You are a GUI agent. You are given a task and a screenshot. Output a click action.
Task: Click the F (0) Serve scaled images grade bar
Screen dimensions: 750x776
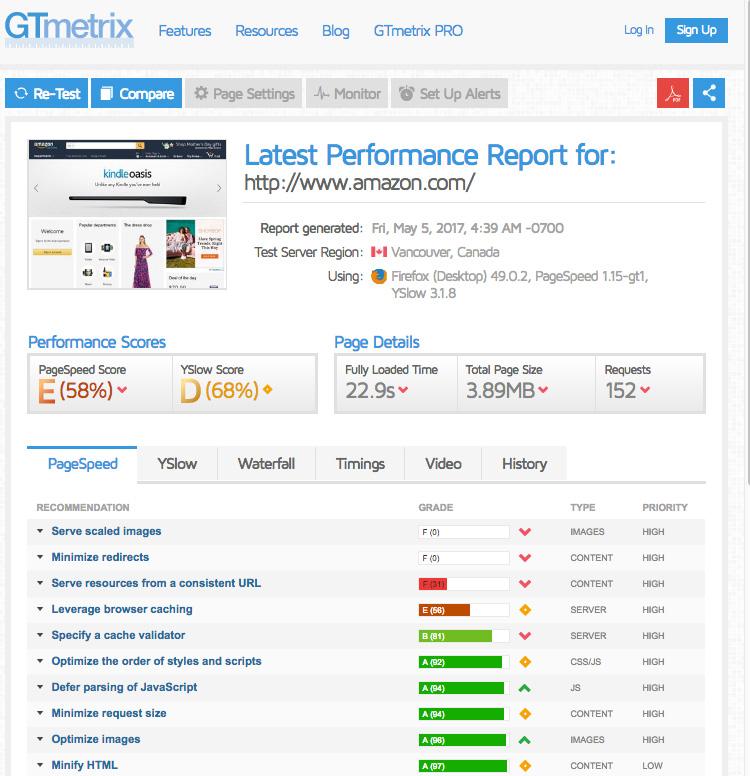464,532
